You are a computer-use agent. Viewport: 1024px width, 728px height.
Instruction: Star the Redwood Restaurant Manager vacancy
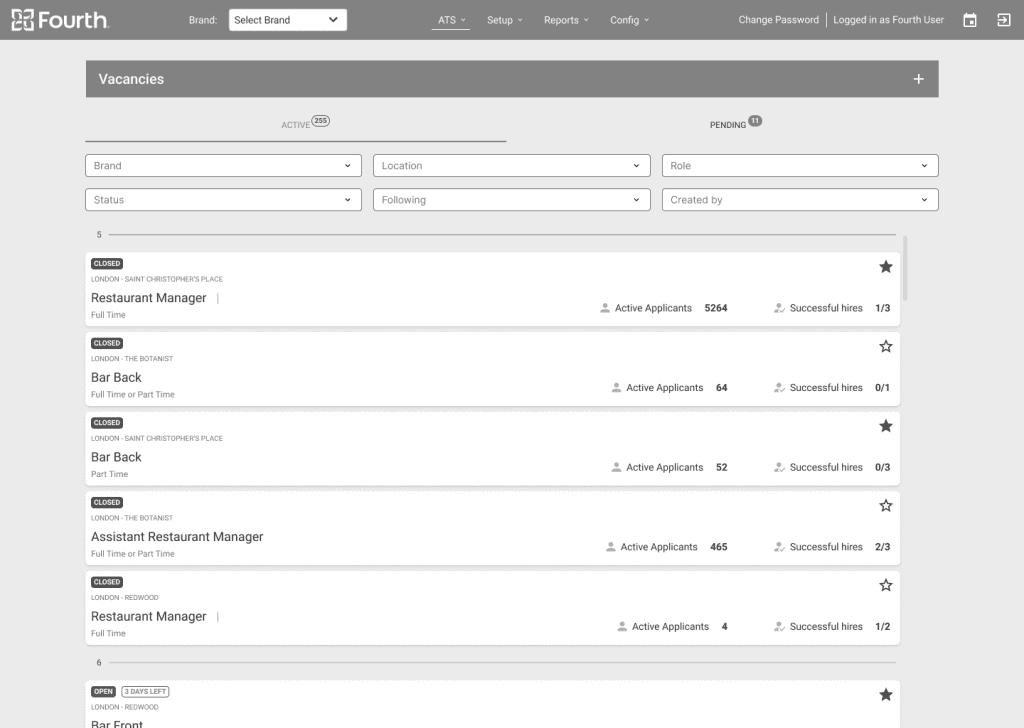[x=885, y=585]
